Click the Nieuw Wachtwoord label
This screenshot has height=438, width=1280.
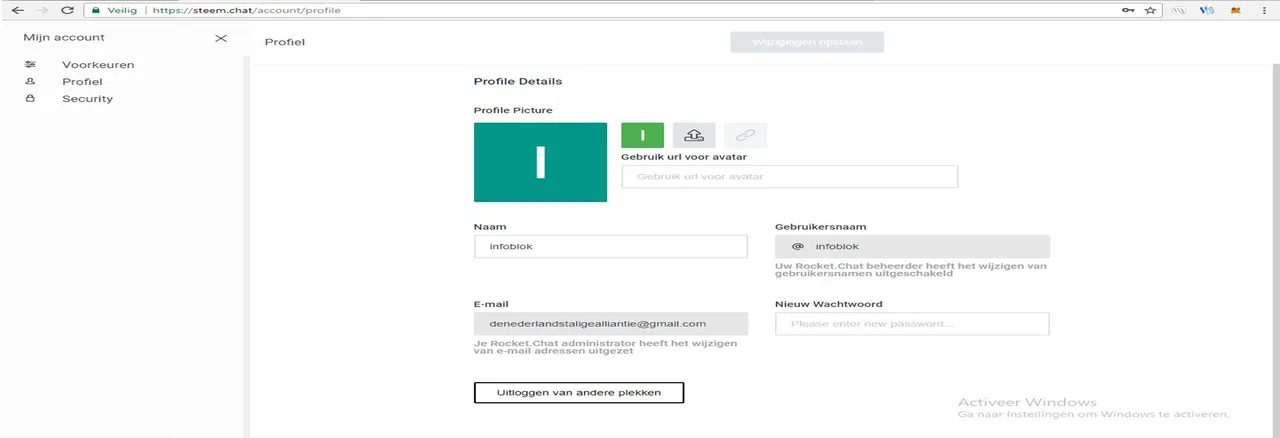tap(829, 304)
